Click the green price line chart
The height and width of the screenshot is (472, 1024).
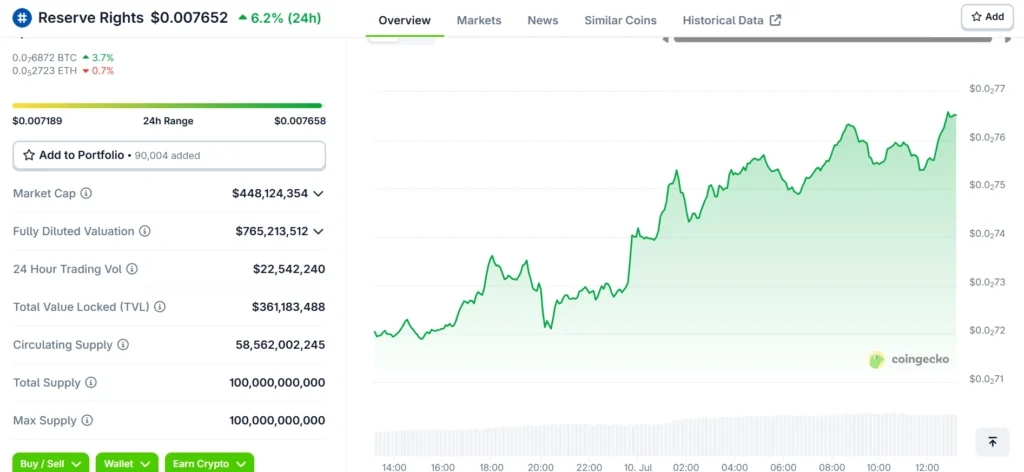[x=665, y=225]
